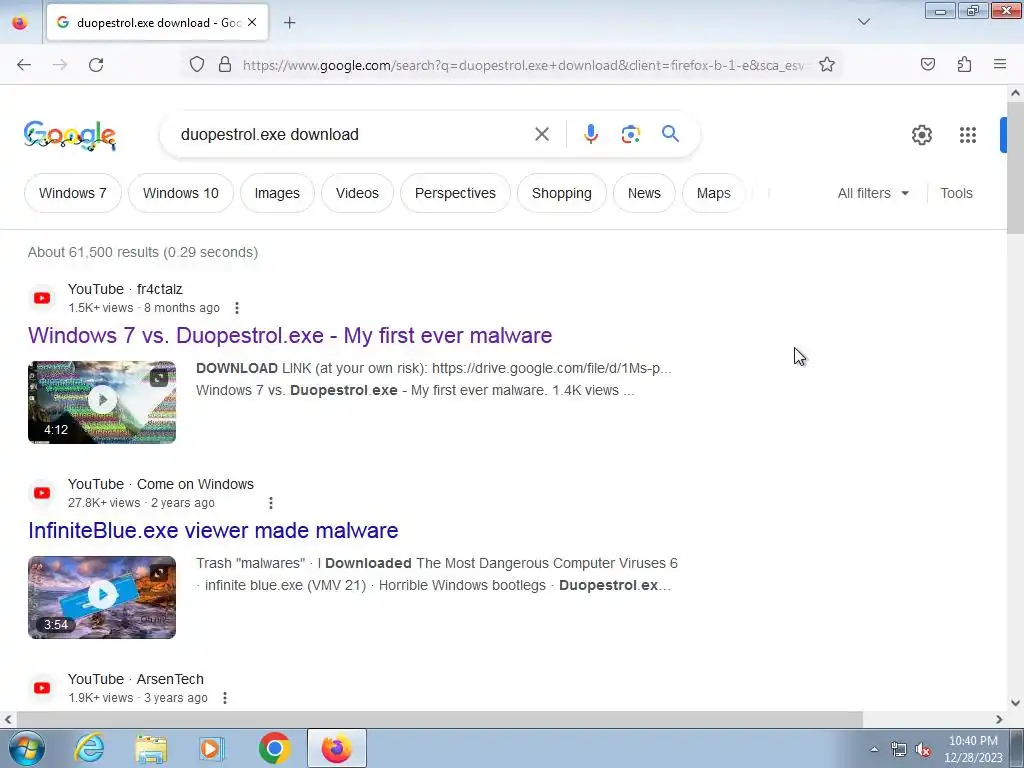The image size is (1024, 768).
Task: Open a new browser tab
Action: pos(289,23)
